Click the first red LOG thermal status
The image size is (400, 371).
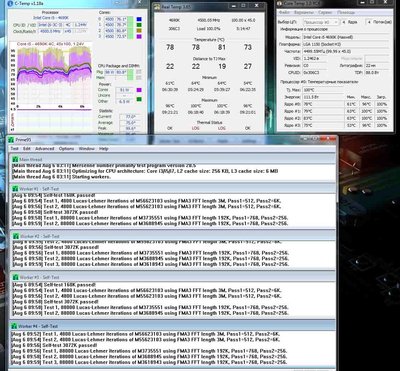coord(196,128)
